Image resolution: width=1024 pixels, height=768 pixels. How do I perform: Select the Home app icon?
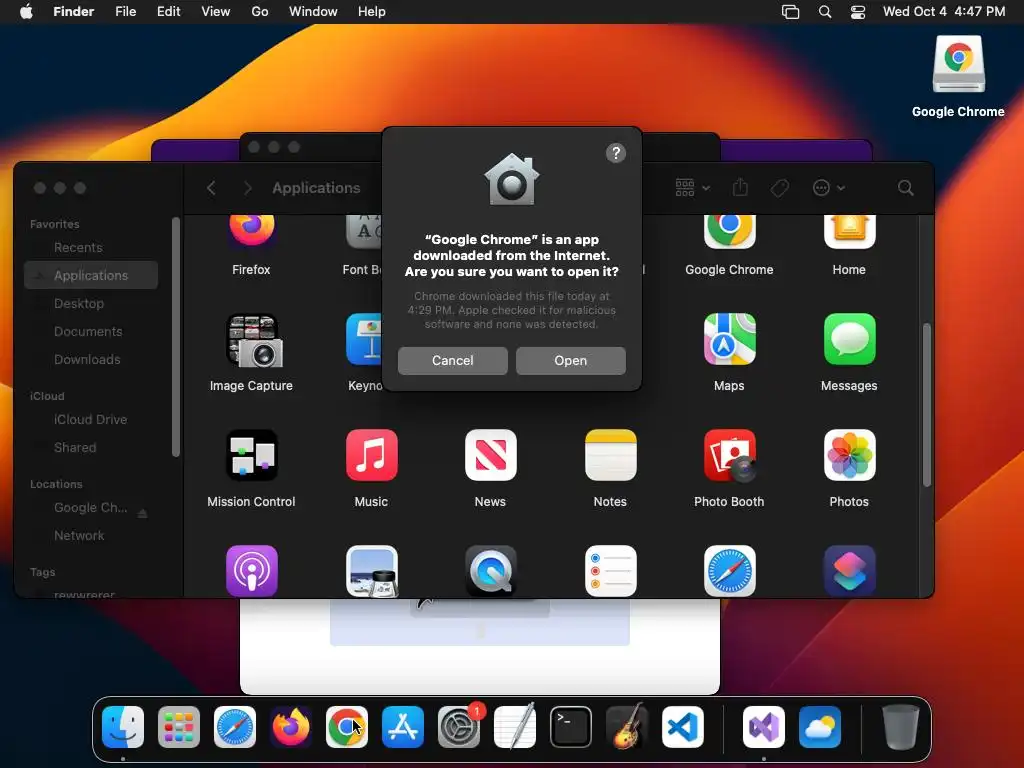click(849, 231)
